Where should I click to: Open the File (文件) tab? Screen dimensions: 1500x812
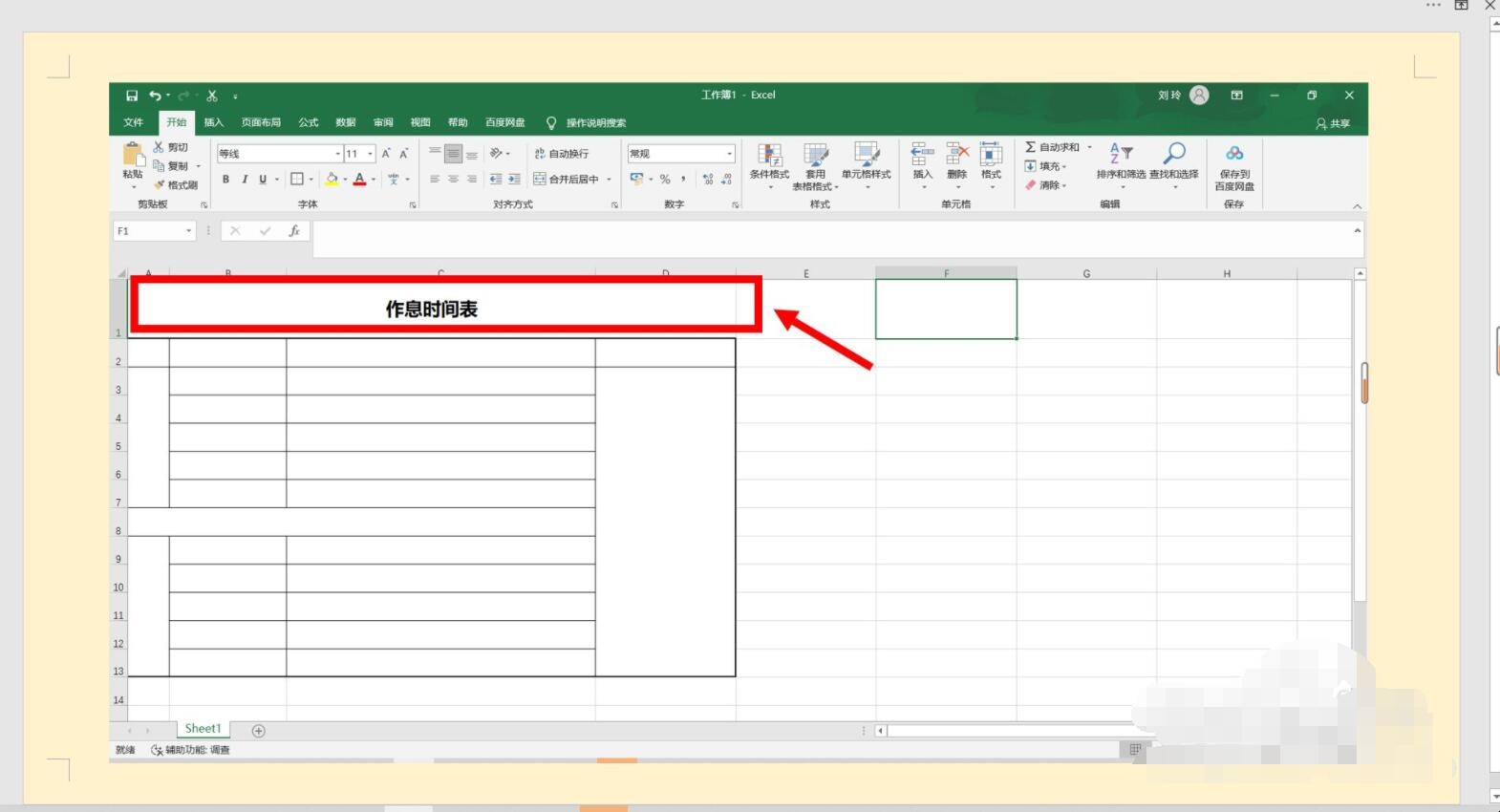point(133,122)
